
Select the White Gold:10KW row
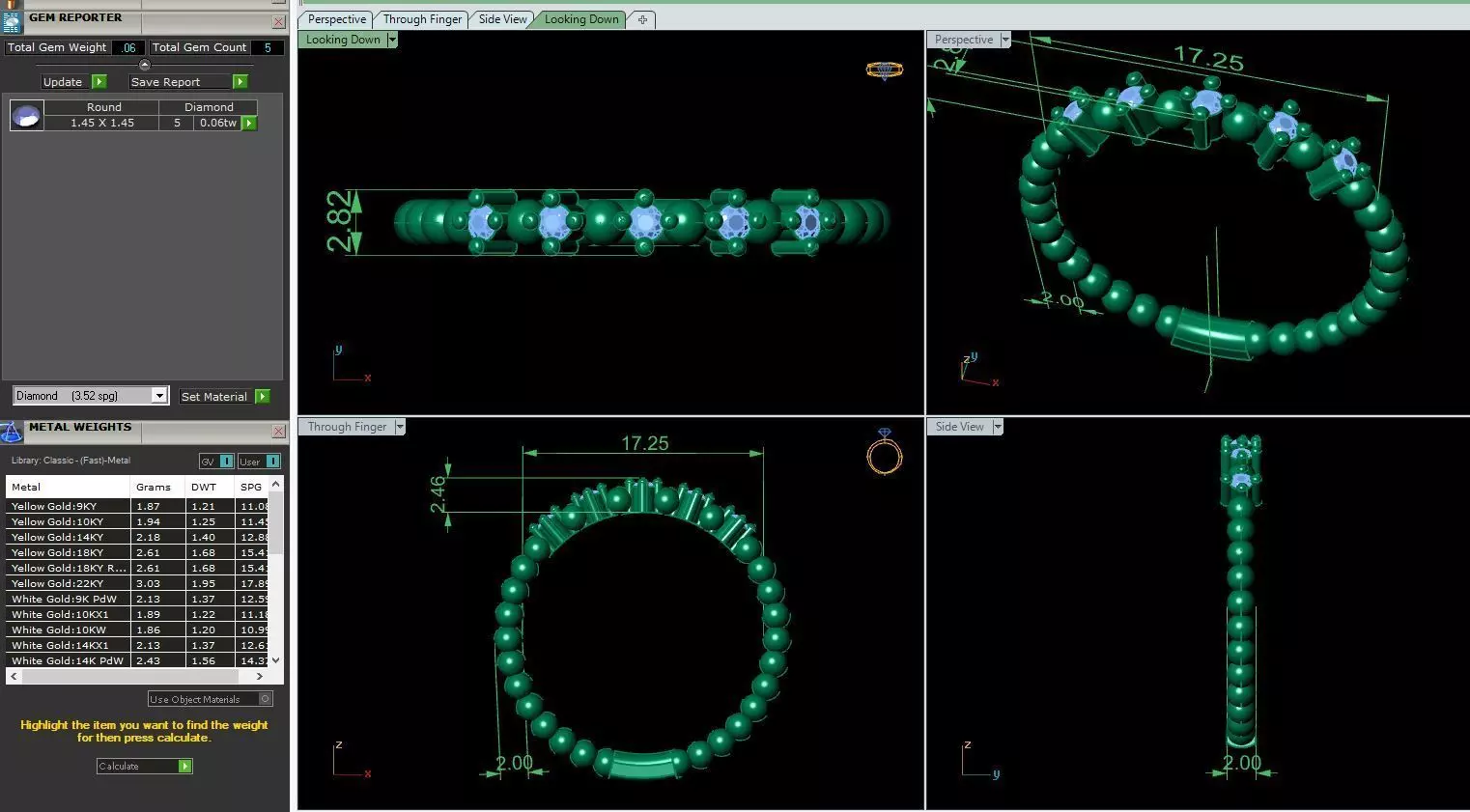pyautogui.click(x=138, y=630)
